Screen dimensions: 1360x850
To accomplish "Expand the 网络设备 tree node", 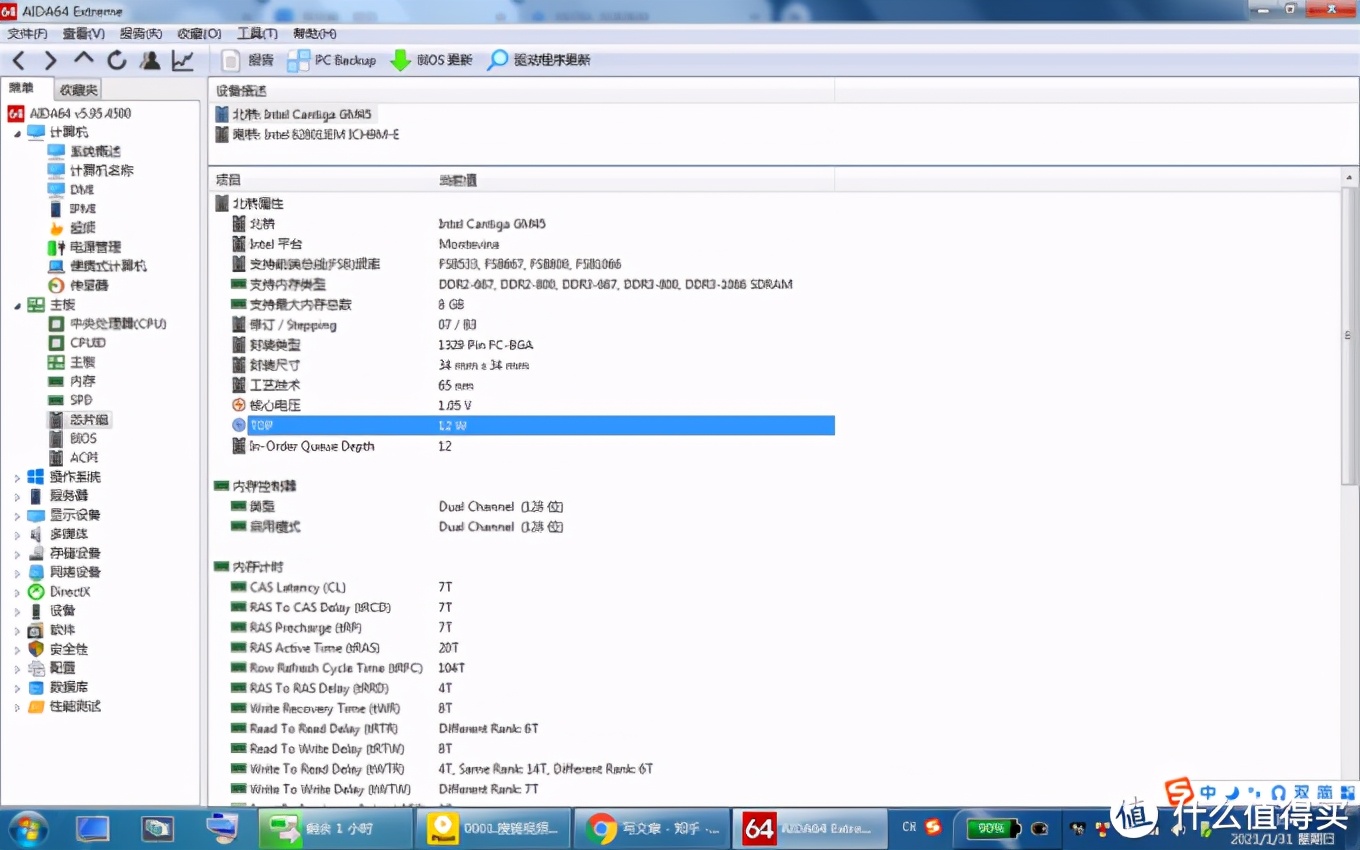I will click(17, 572).
